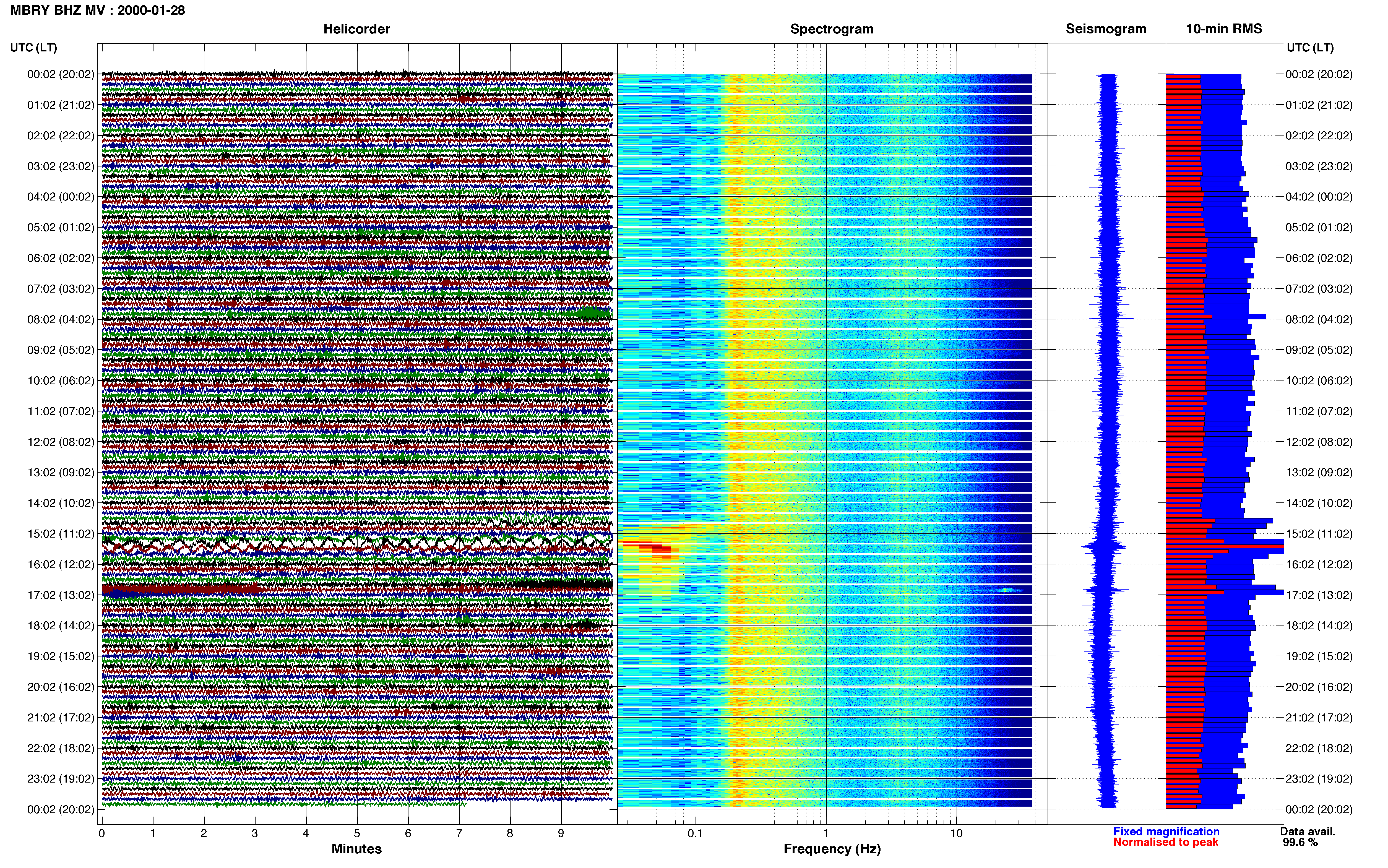Select left time label 10:02 (06:02)
This screenshot has height=868, width=1388.
coord(61,380)
